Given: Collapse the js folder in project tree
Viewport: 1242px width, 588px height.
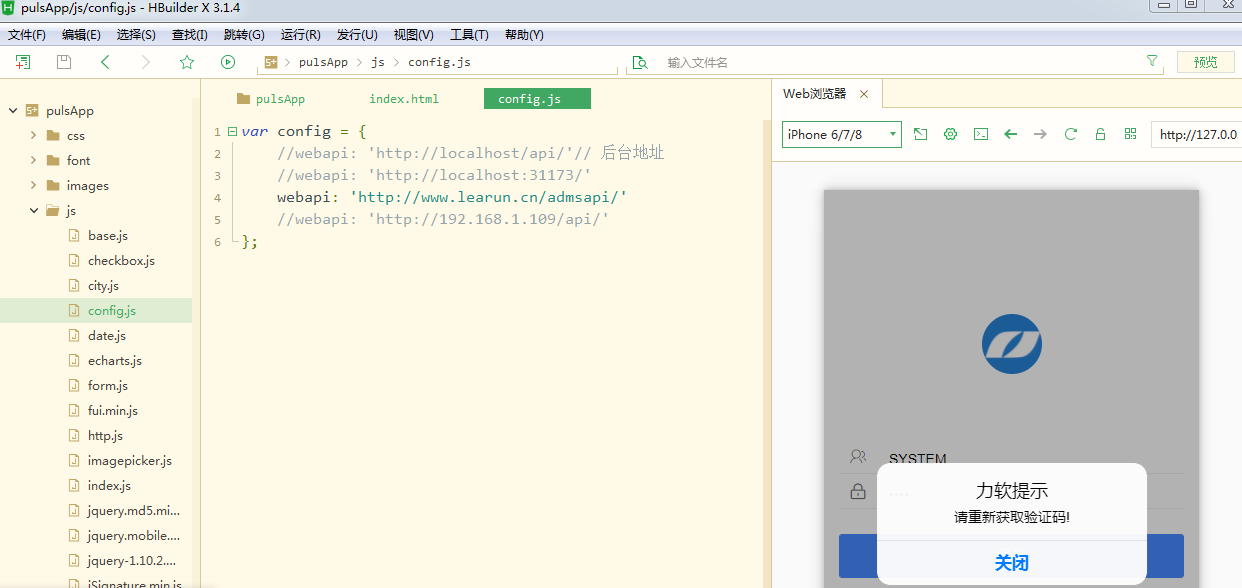Looking at the screenshot, I should coord(33,211).
